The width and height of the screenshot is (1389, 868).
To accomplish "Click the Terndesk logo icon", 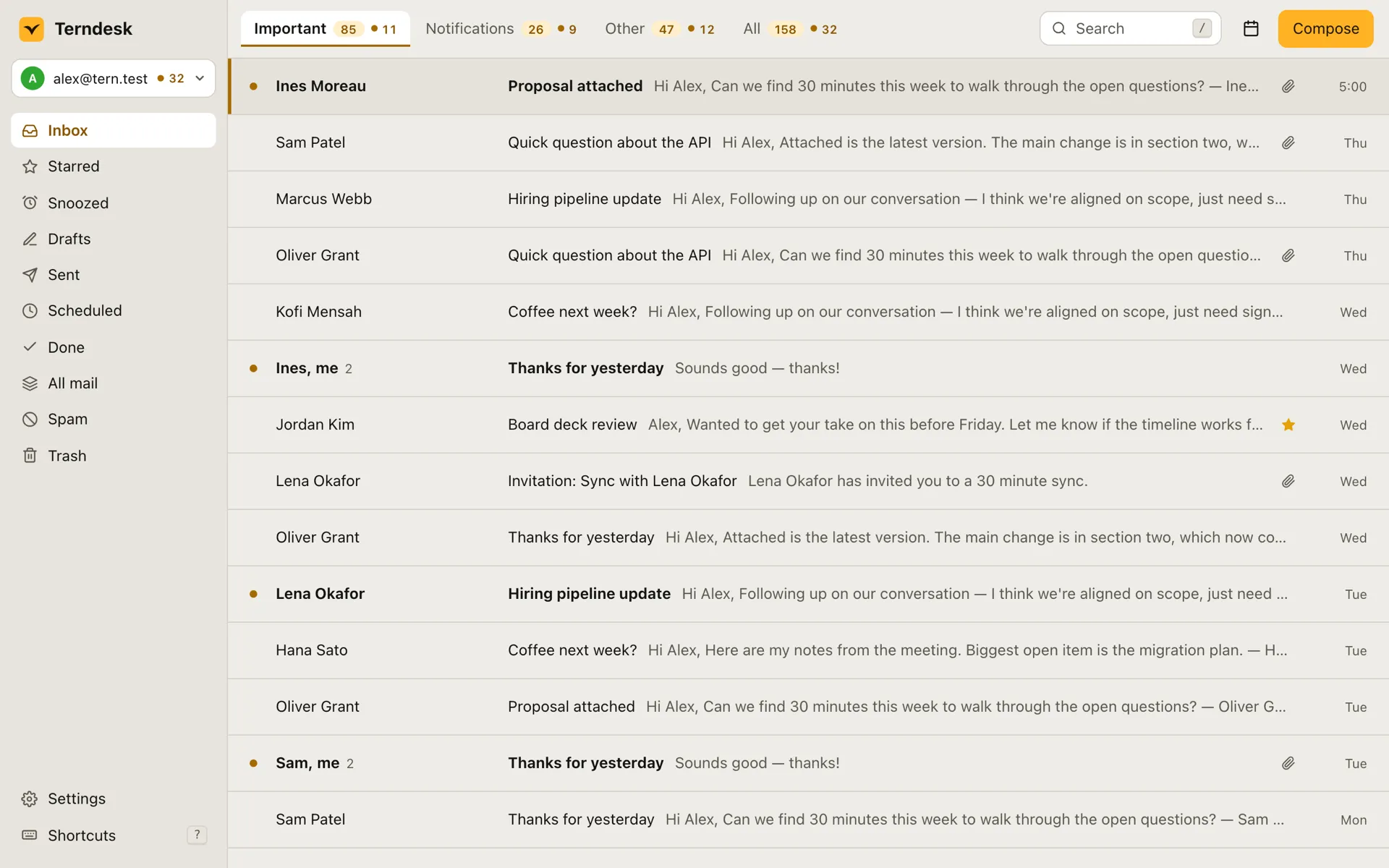I will [31, 29].
